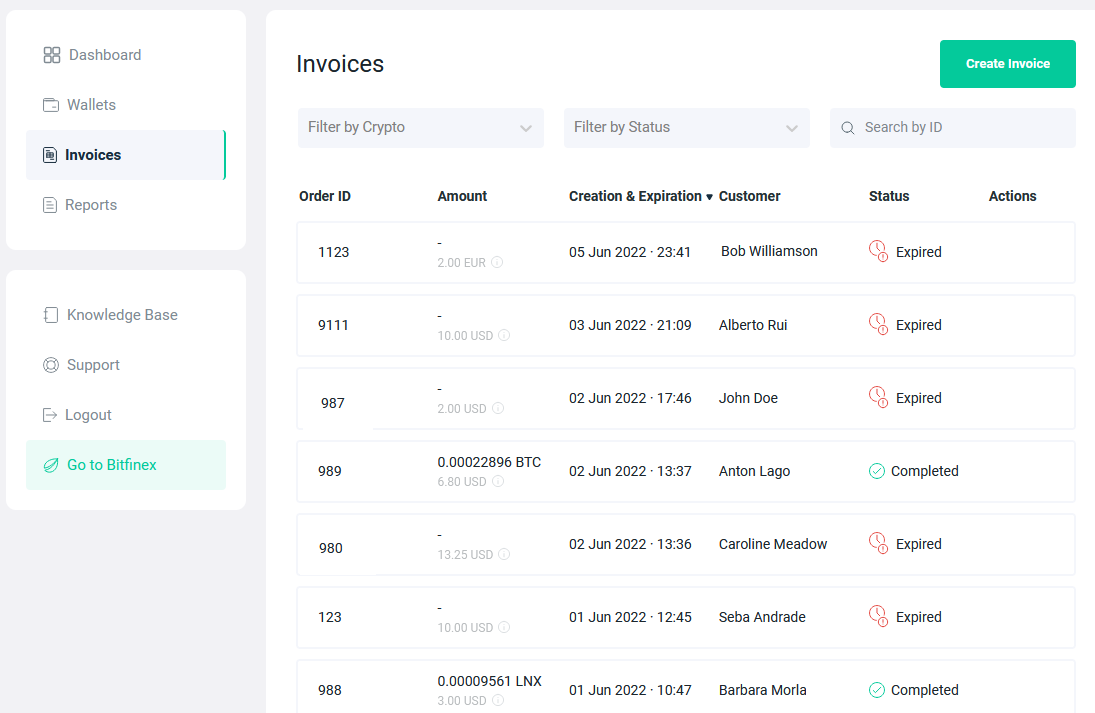This screenshot has width=1095, height=713.
Task: Click the Order ID column header
Action: pos(325,196)
